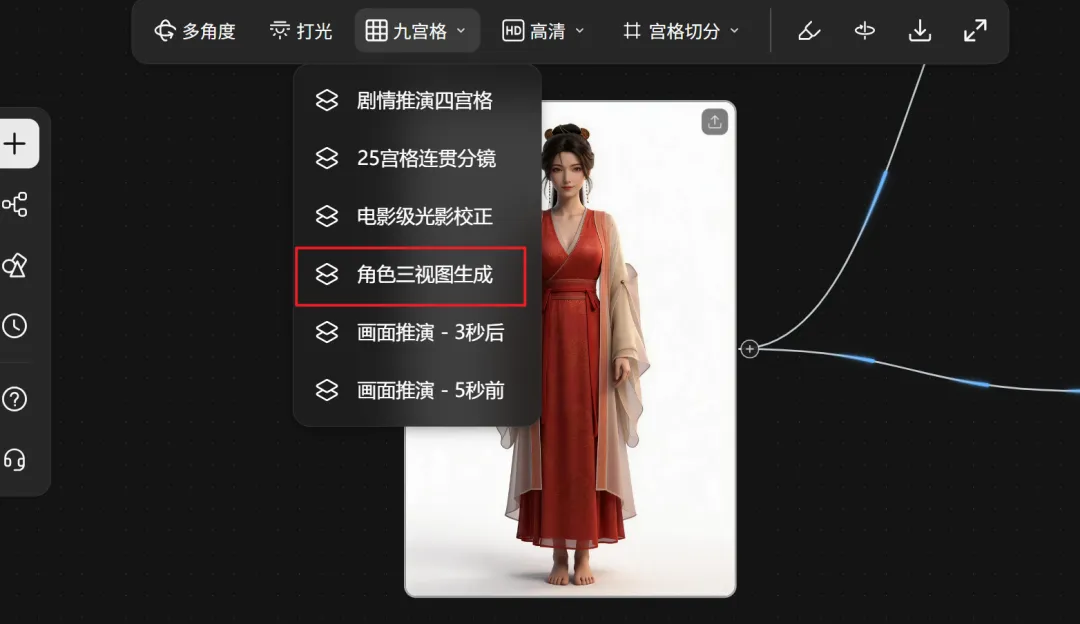Image resolution: width=1080 pixels, height=624 pixels.
Task: Download the image with the download icon
Action: [x=920, y=31]
